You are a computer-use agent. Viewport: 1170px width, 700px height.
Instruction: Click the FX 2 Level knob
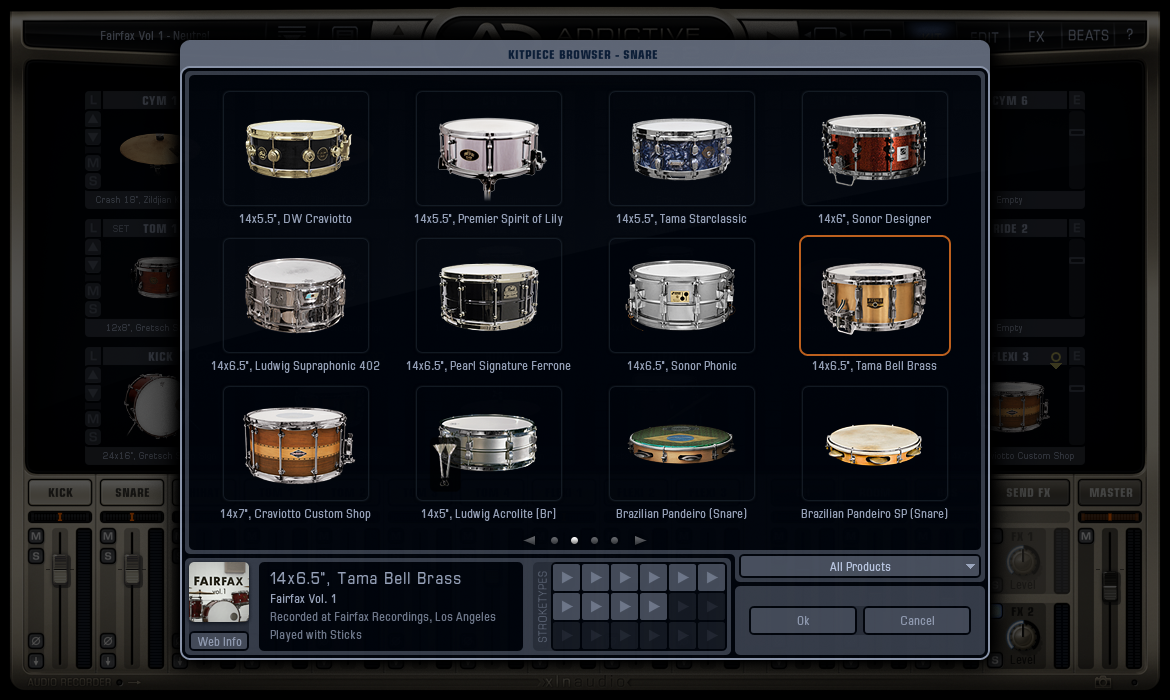pos(1023,635)
